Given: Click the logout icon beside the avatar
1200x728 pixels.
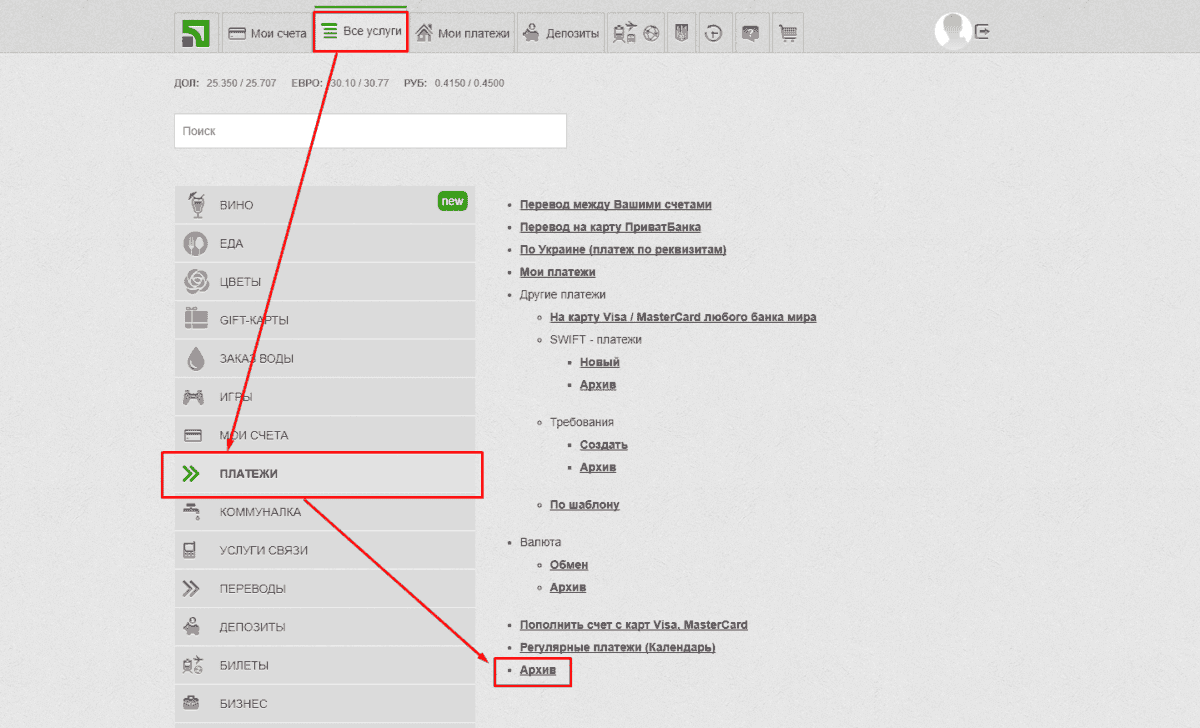Looking at the screenshot, I should (983, 31).
